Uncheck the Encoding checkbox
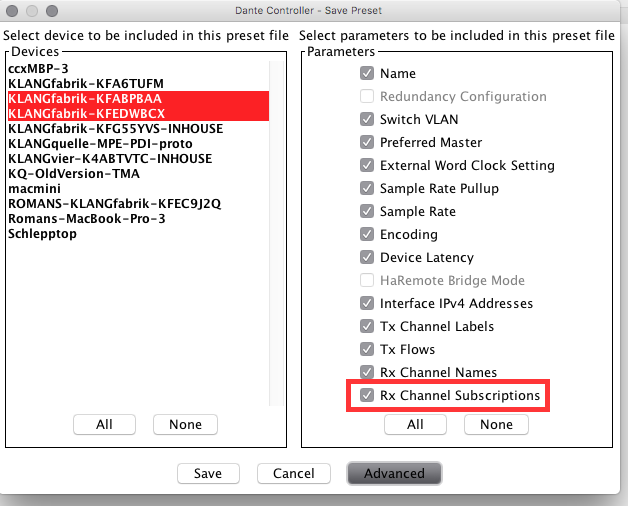Screen dimensions: 628x506 coord(367,234)
